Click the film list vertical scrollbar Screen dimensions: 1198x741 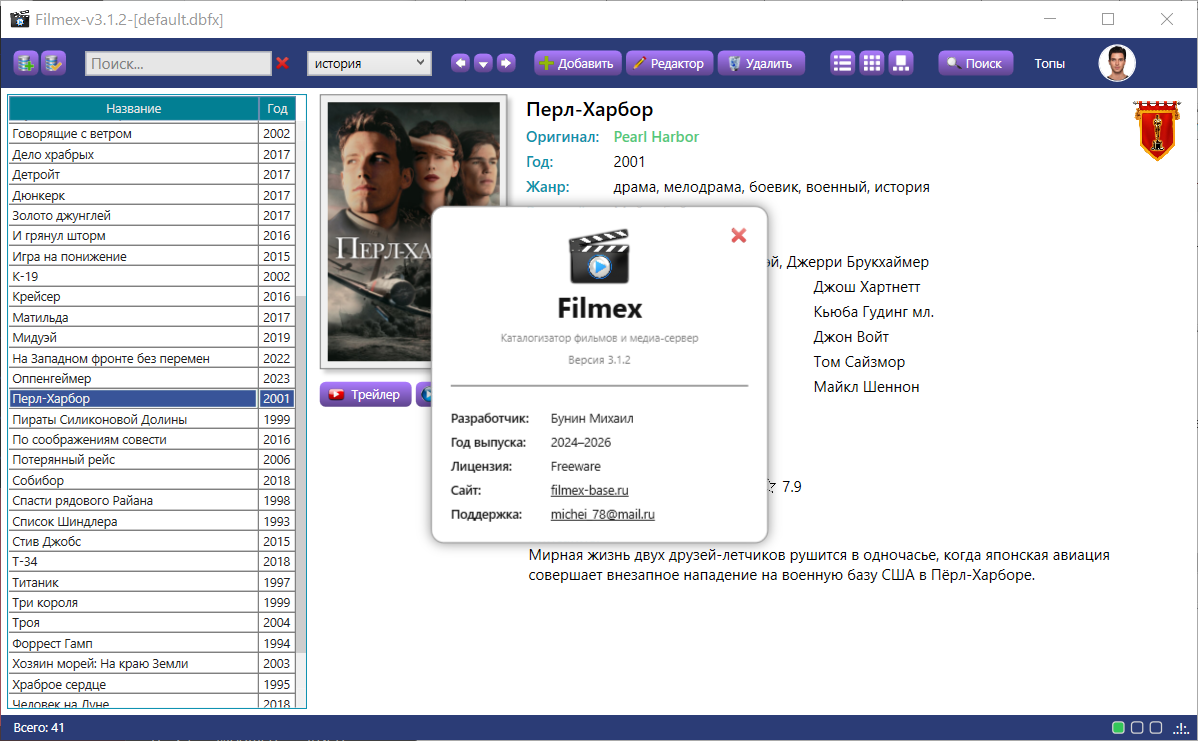point(301,474)
